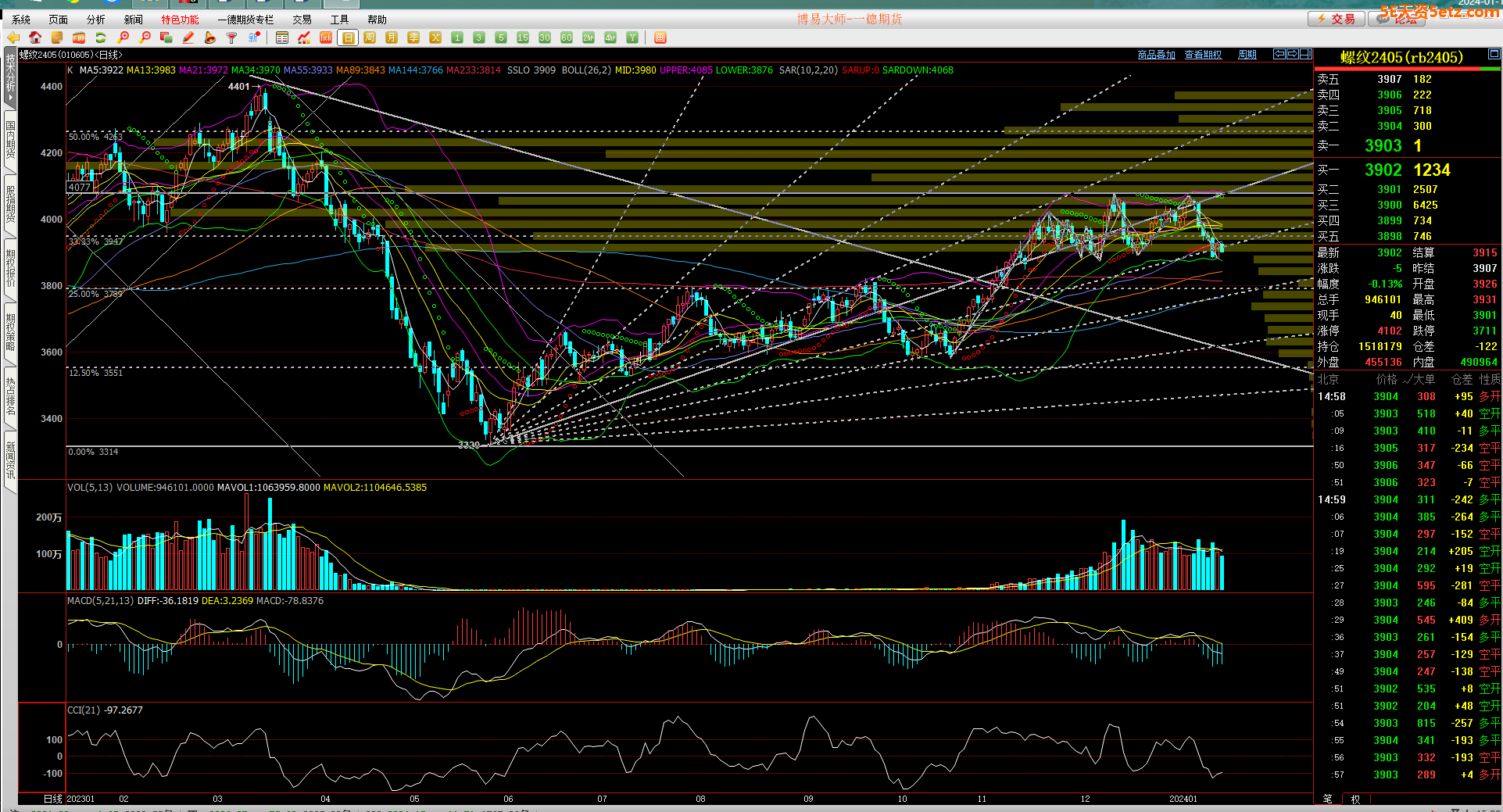Screen dimensions: 1503x812
Task: Click previous contract left arrow icon
Action: point(1279,54)
